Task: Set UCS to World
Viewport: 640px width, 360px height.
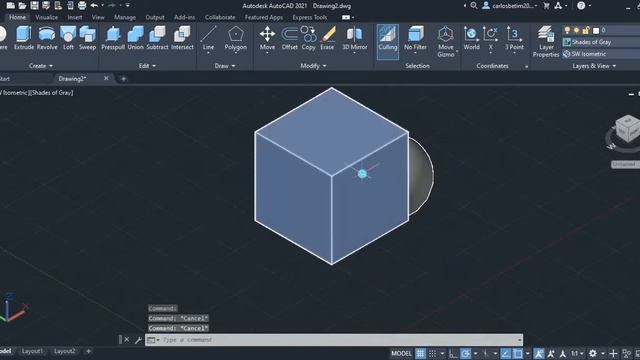Action: 471,38
